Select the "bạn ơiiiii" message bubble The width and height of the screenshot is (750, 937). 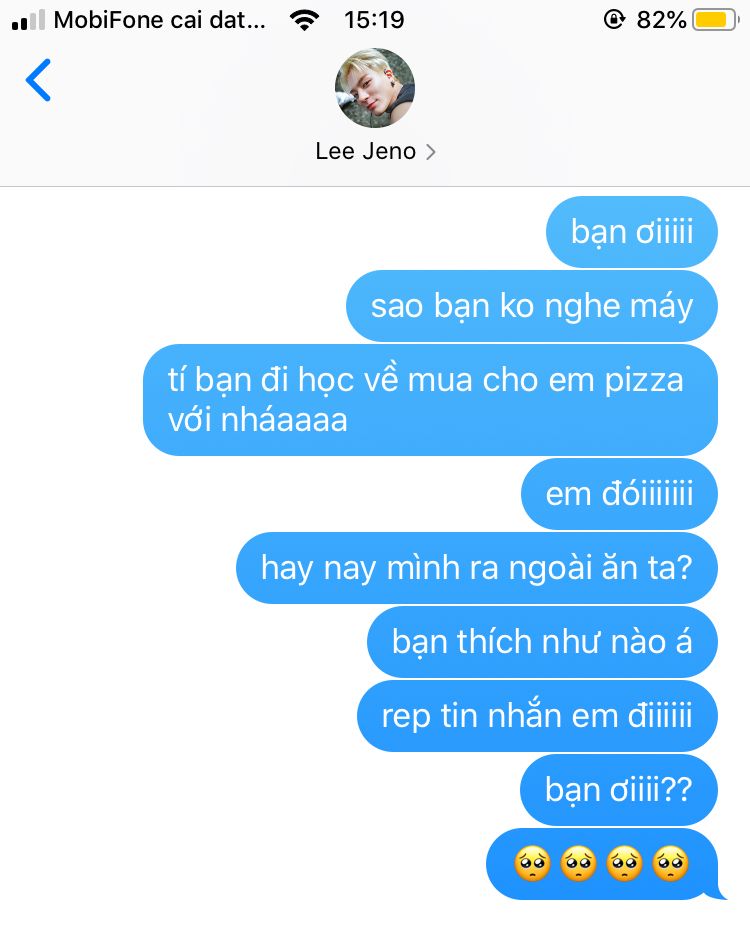point(632,232)
